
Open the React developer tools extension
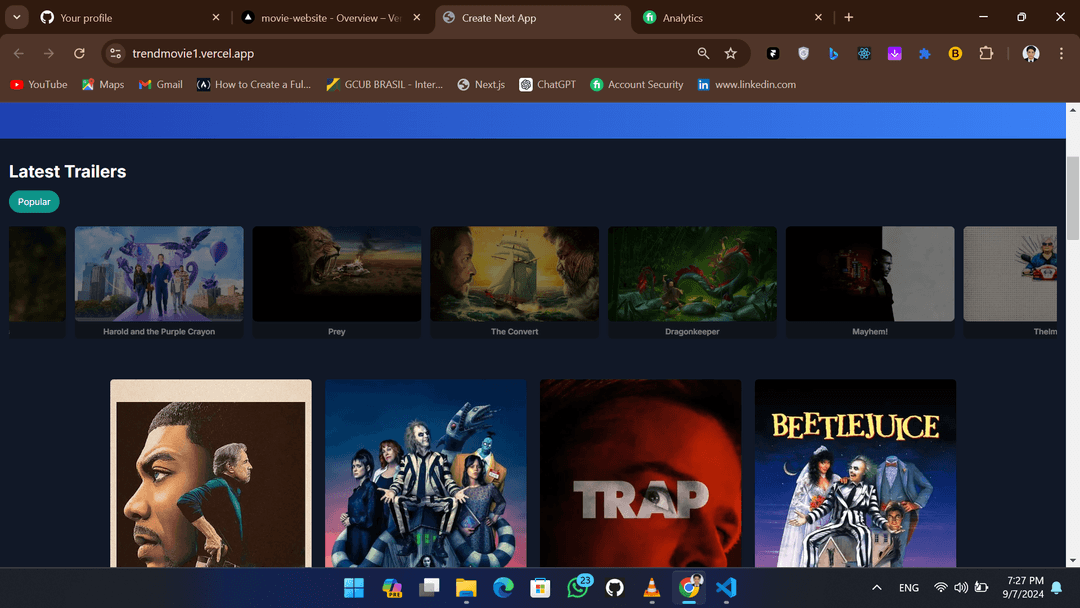coord(864,54)
